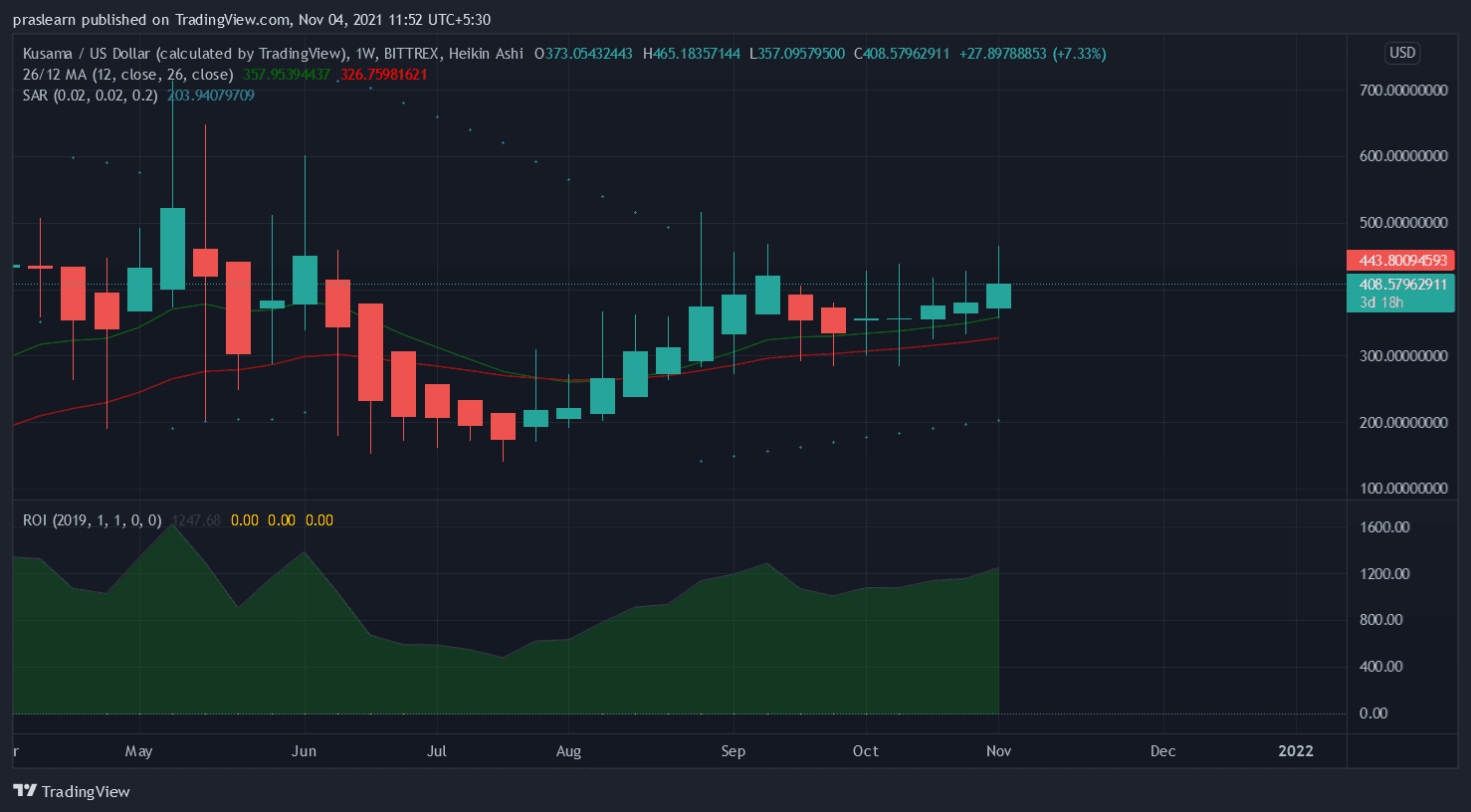
Task: Click the red 326.75981621 MA value
Action: tap(384, 75)
